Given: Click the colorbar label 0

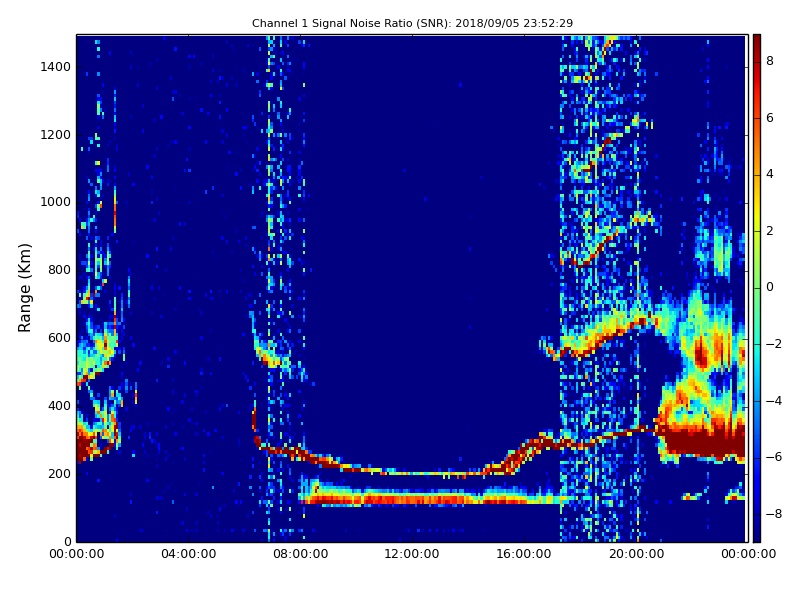Looking at the screenshot, I should pyautogui.click(x=770, y=287).
